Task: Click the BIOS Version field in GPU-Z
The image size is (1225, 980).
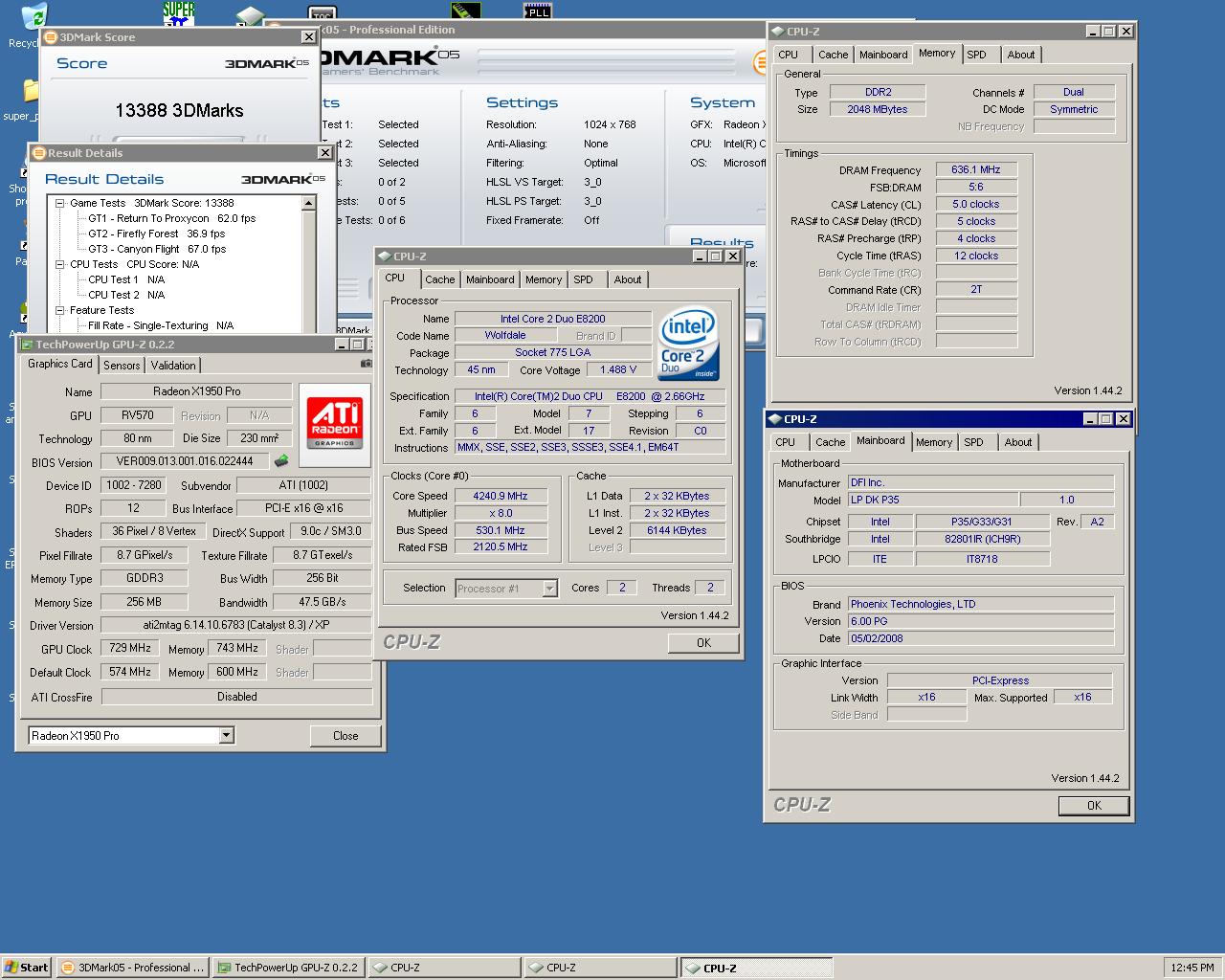Action: click(x=185, y=461)
